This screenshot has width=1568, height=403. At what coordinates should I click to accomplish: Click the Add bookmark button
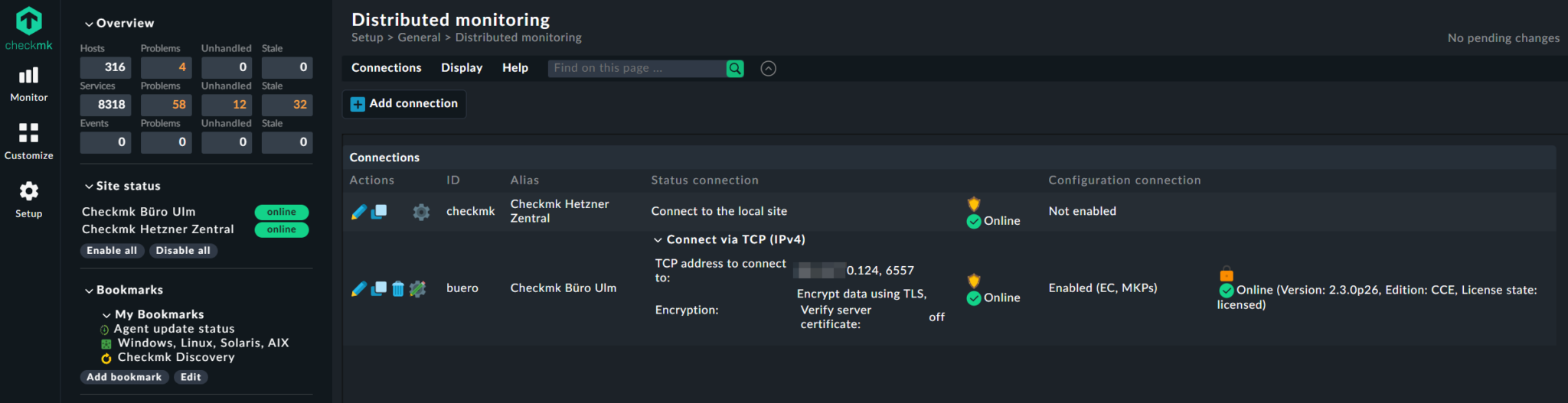click(124, 377)
